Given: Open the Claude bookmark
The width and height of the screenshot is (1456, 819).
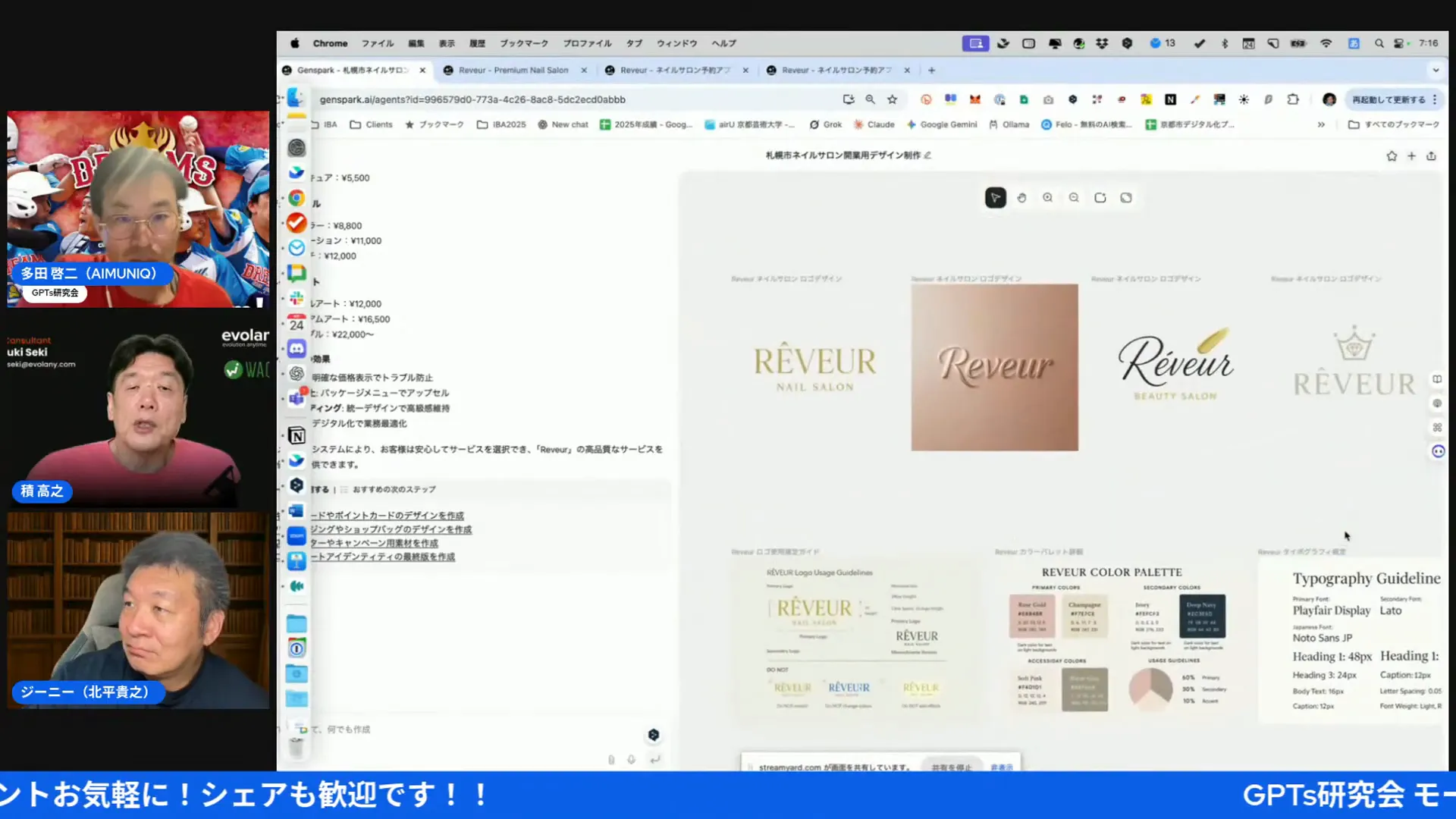Looking at the screenshot, I should click(x=874, y=124).
